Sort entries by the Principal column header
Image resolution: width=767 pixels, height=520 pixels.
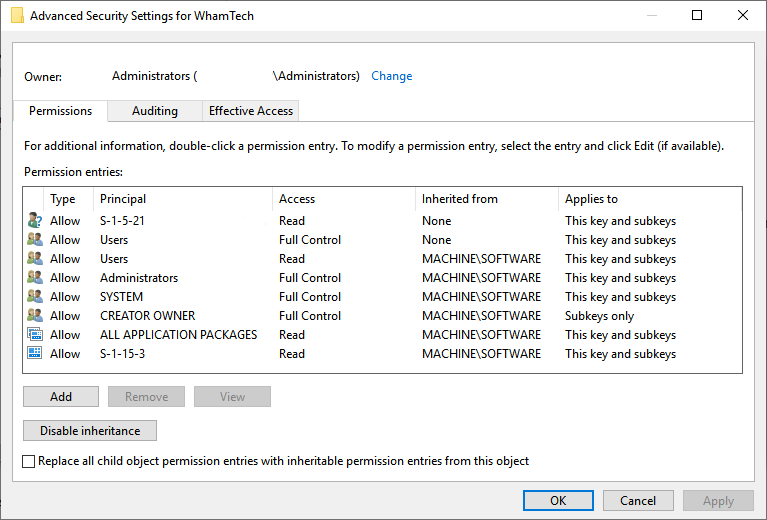coord(182,199)
